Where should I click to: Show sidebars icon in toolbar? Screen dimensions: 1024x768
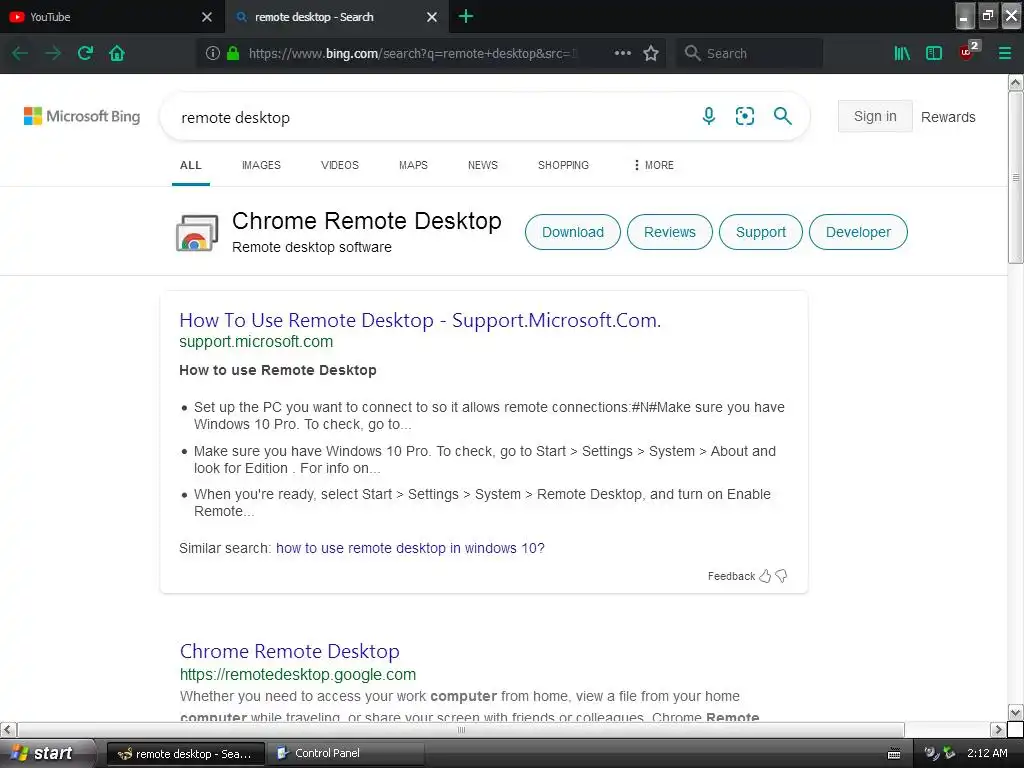click(934, 54)
